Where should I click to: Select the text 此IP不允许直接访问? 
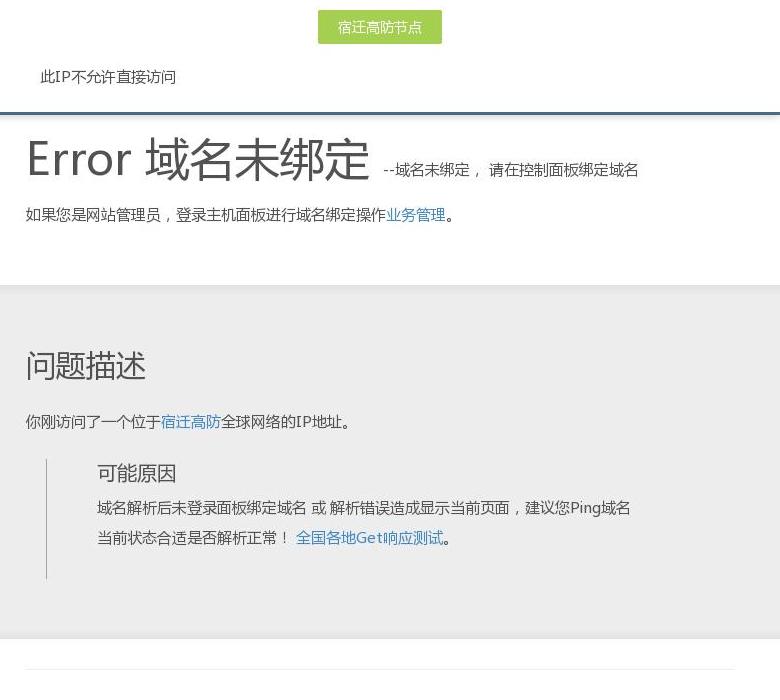click(108, 77)
